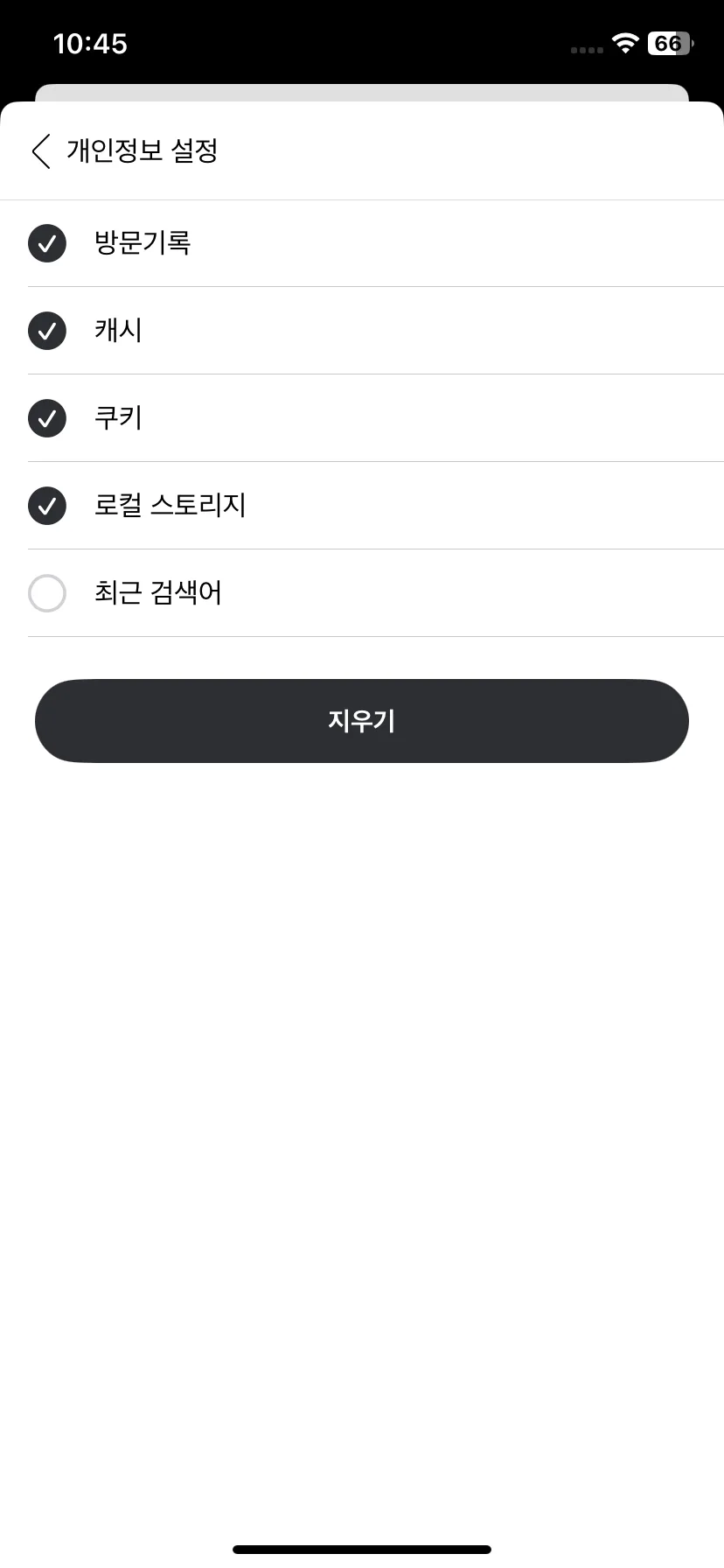Tap the 10:45 clock in status bar
This screenshot has width=724, height=1568.
[90, 44]
